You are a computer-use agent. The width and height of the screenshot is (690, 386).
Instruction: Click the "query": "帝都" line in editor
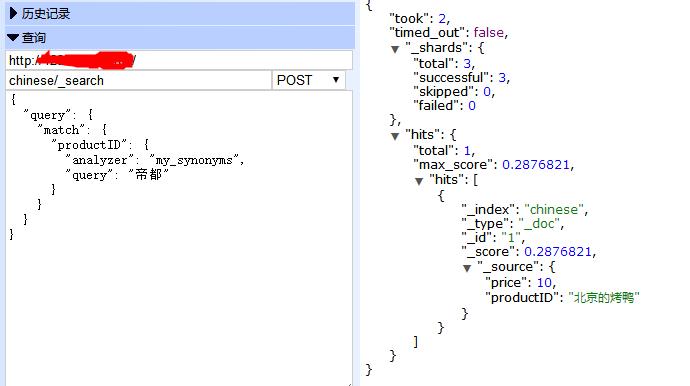tap(117, 175)
